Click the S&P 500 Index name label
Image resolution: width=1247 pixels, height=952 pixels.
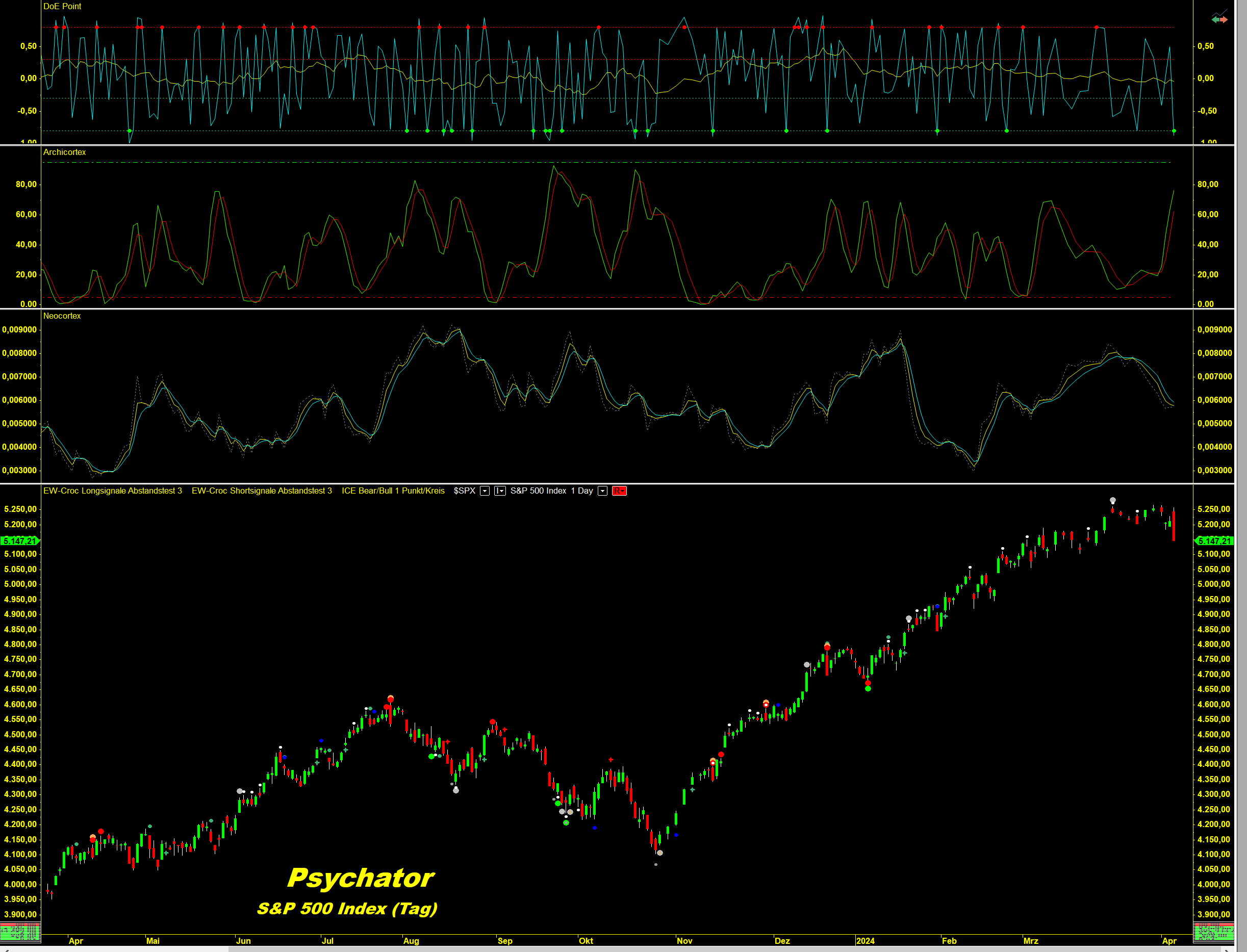(538, 491)
